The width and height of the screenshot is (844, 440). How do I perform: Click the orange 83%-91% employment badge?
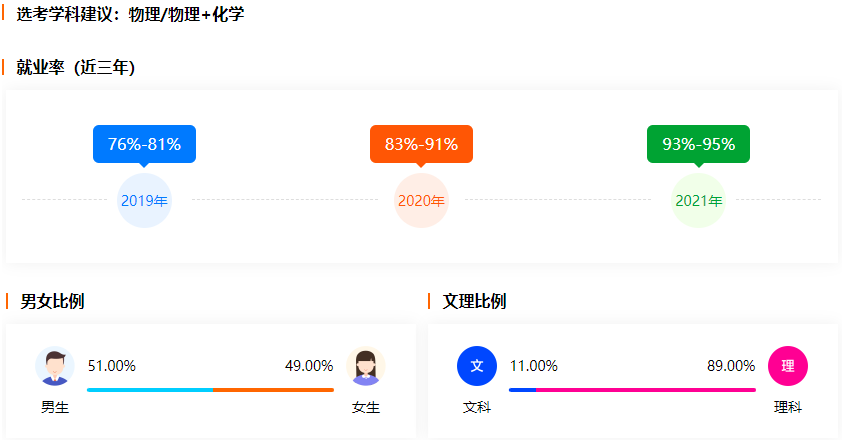pos(421,144)
